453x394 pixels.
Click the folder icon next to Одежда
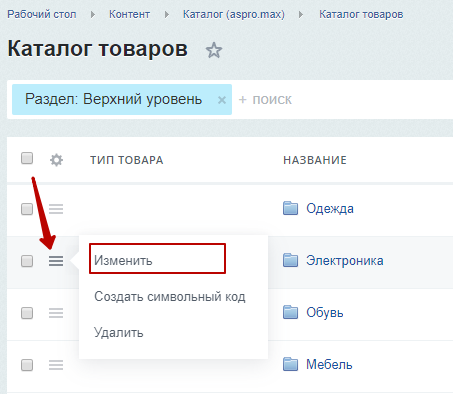(290, 208)
